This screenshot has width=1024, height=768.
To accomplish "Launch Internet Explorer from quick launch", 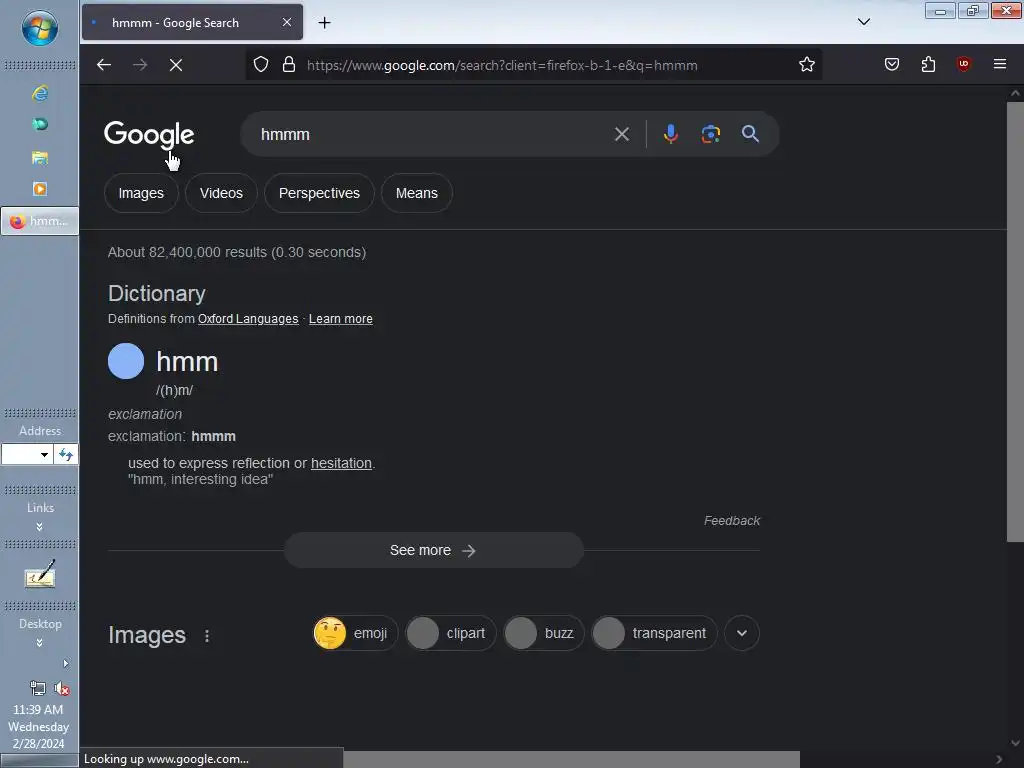I will [x=40, y=93].
